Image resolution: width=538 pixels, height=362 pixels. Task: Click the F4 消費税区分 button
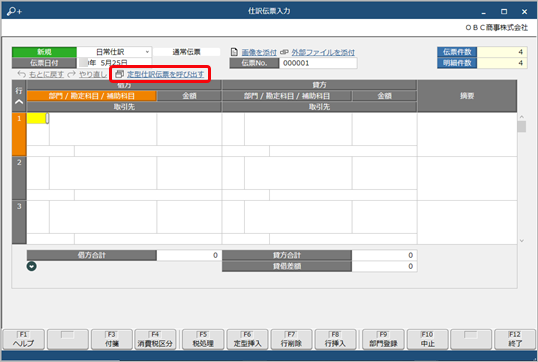tap(155, 339)
